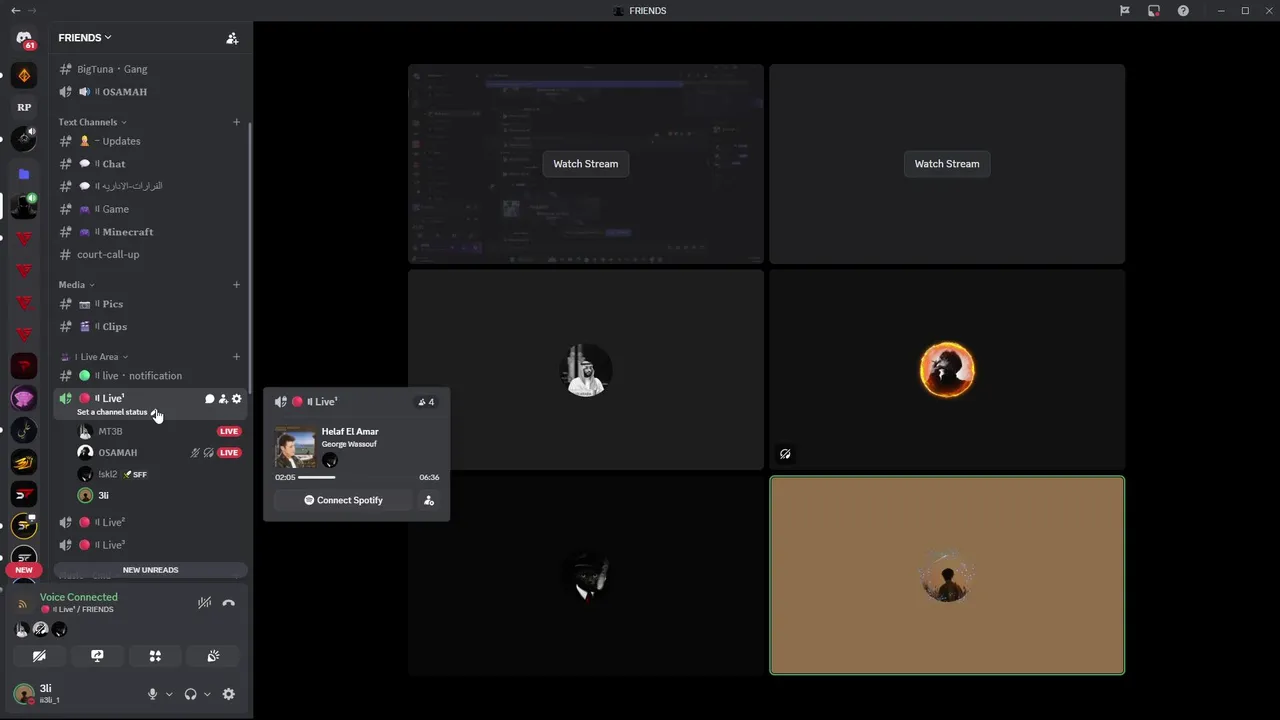
Task: Click the help question mark icon
Action: [x=1183, y=11]
